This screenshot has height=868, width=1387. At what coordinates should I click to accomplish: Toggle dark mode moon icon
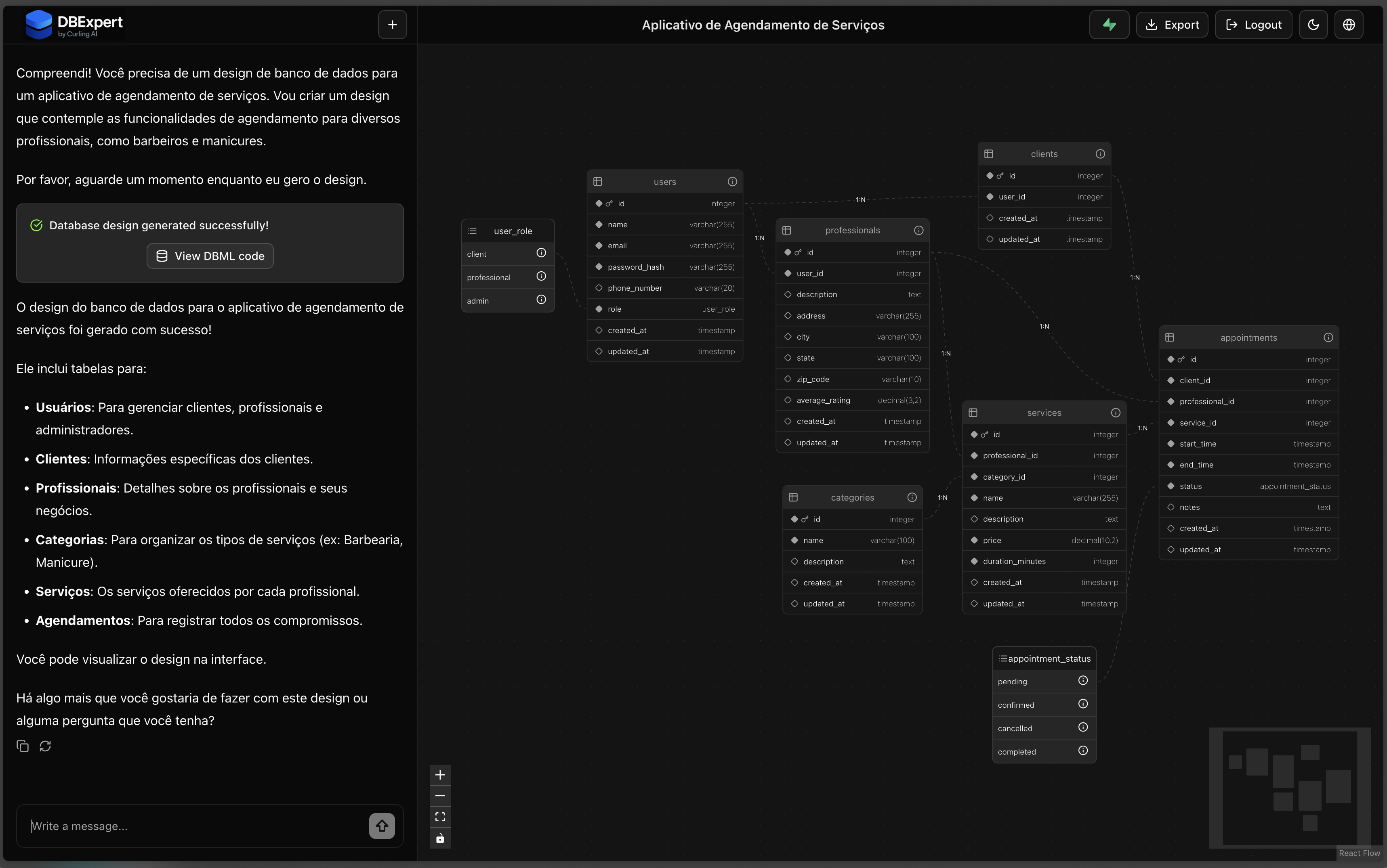[x=1313, y=25]
